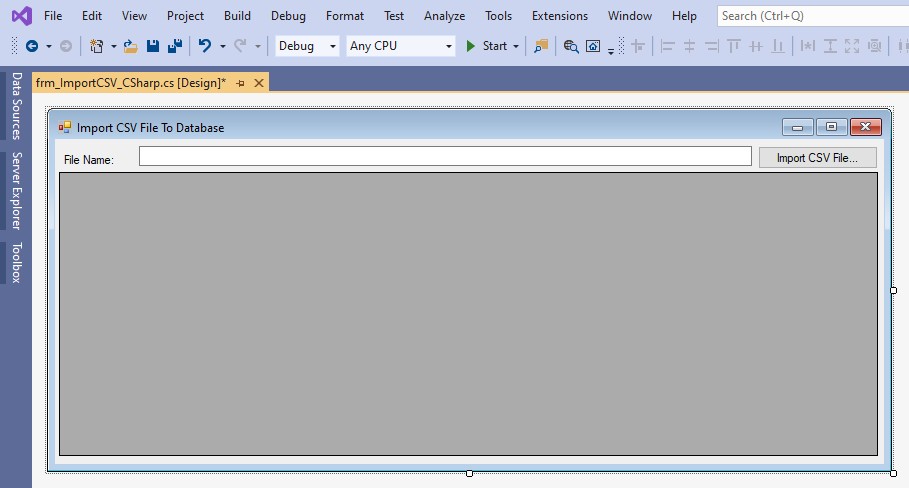Click the Make Same Height icon

(x=830, y=46)
